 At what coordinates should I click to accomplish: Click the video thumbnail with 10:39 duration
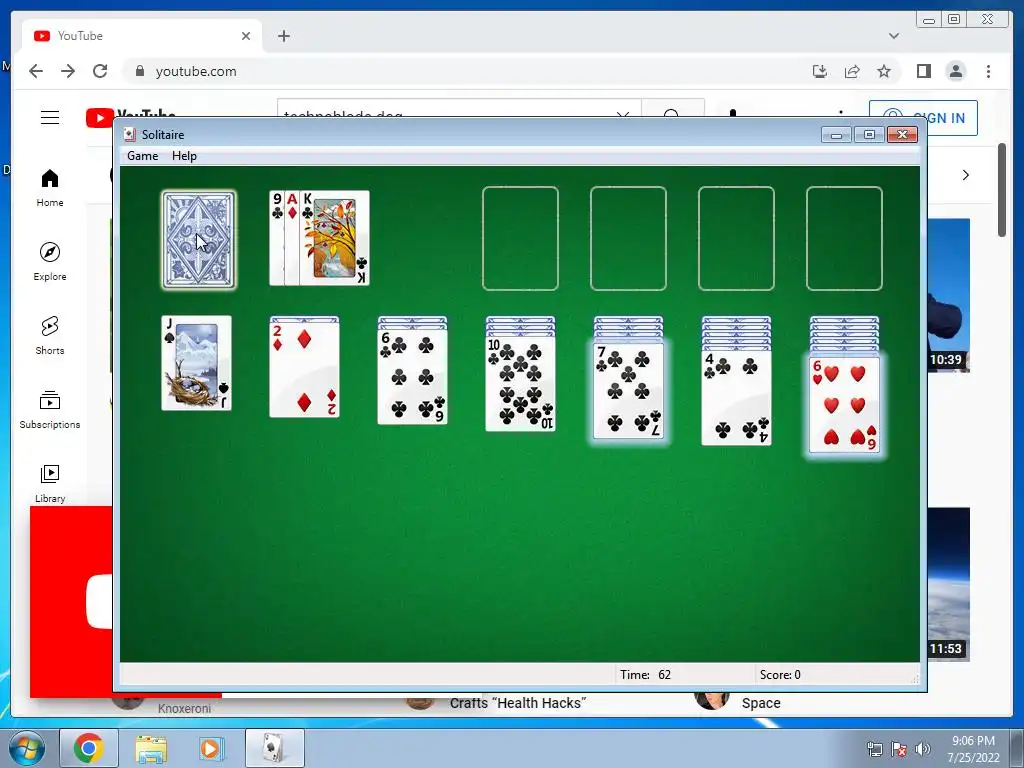click(x=948, y=295)
